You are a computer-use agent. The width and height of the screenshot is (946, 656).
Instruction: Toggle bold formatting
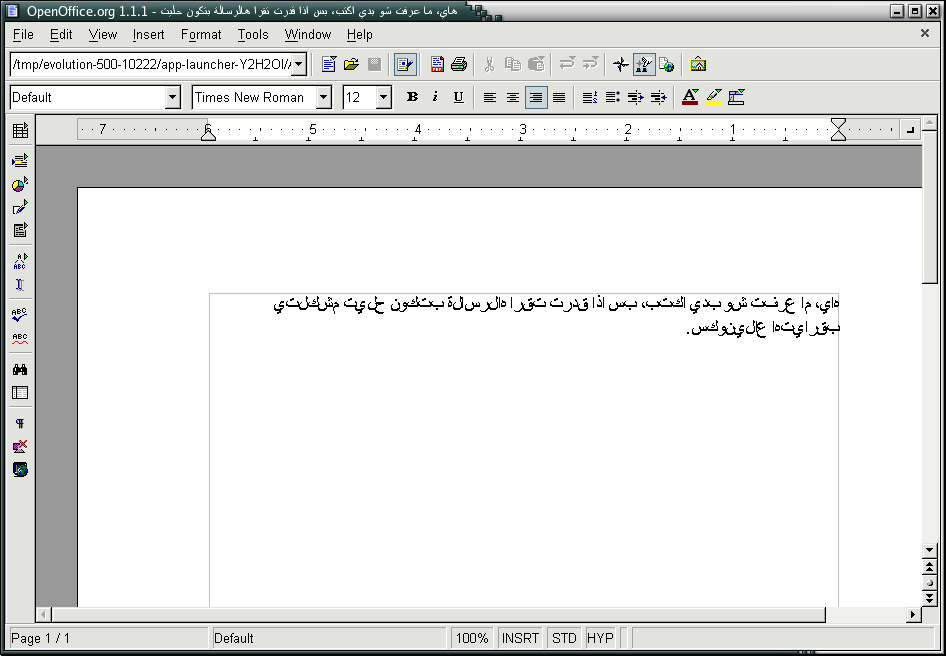(x=412, y=97)
